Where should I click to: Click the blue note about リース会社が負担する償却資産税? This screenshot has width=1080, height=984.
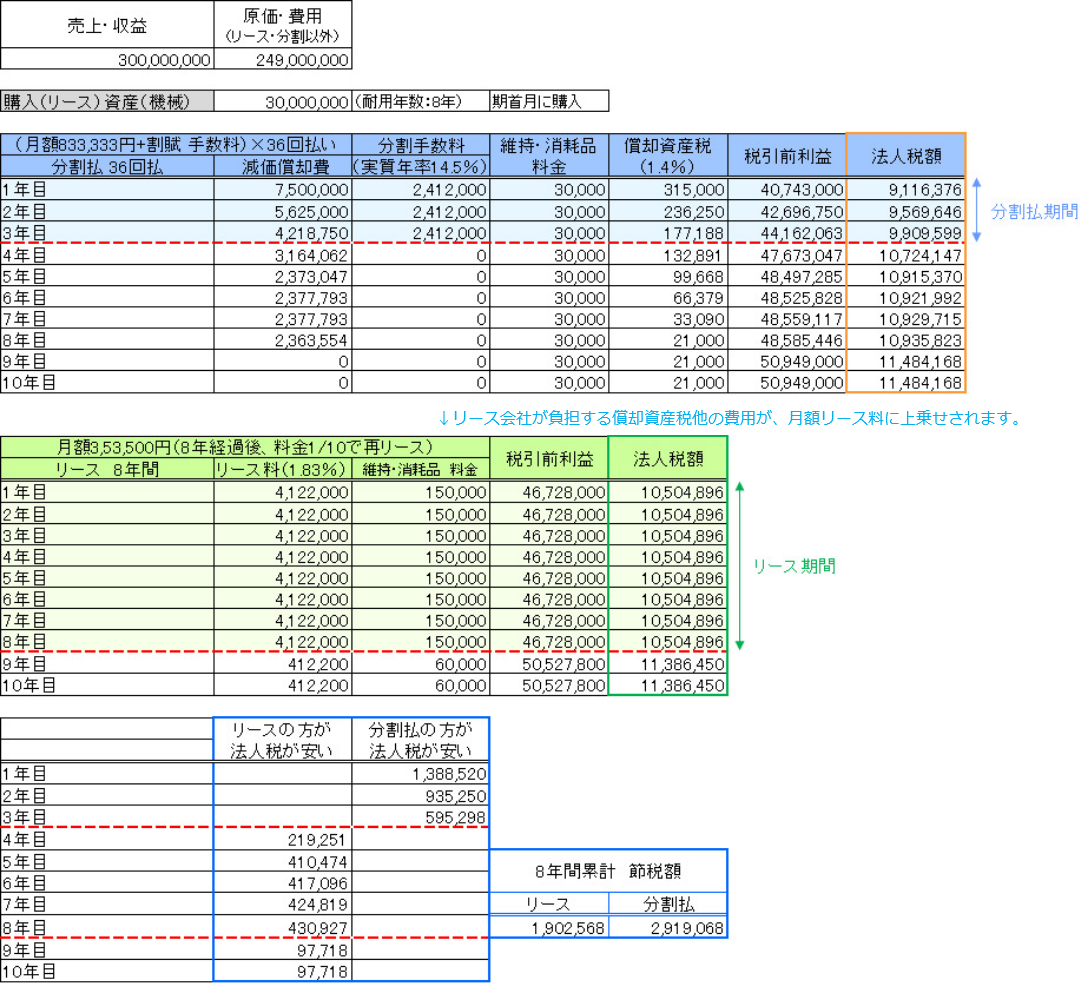(x=731, y=417)
